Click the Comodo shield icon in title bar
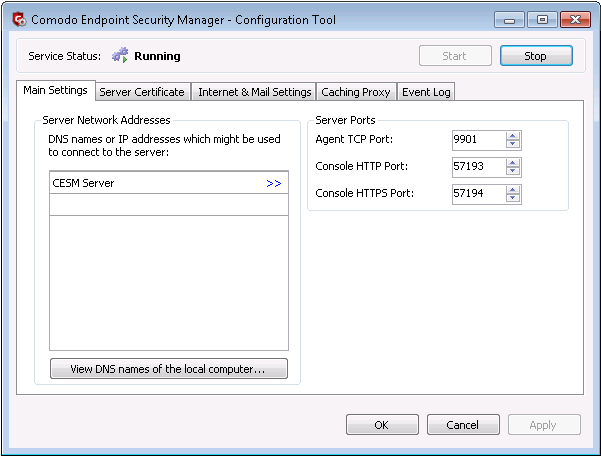This screenshot has height=457, width=601. pyautogui.click(x=19, y=20)
